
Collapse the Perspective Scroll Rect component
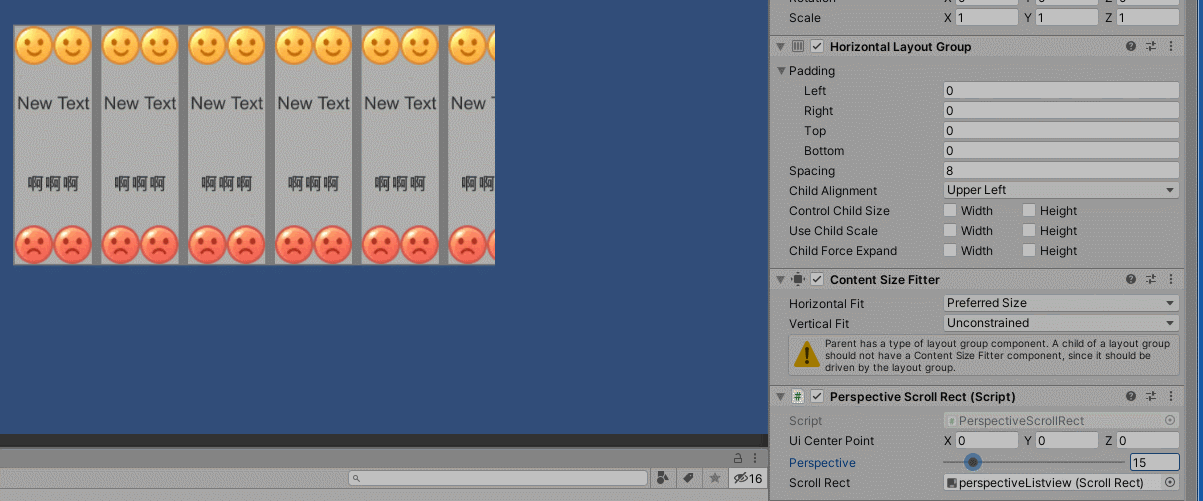781,397
